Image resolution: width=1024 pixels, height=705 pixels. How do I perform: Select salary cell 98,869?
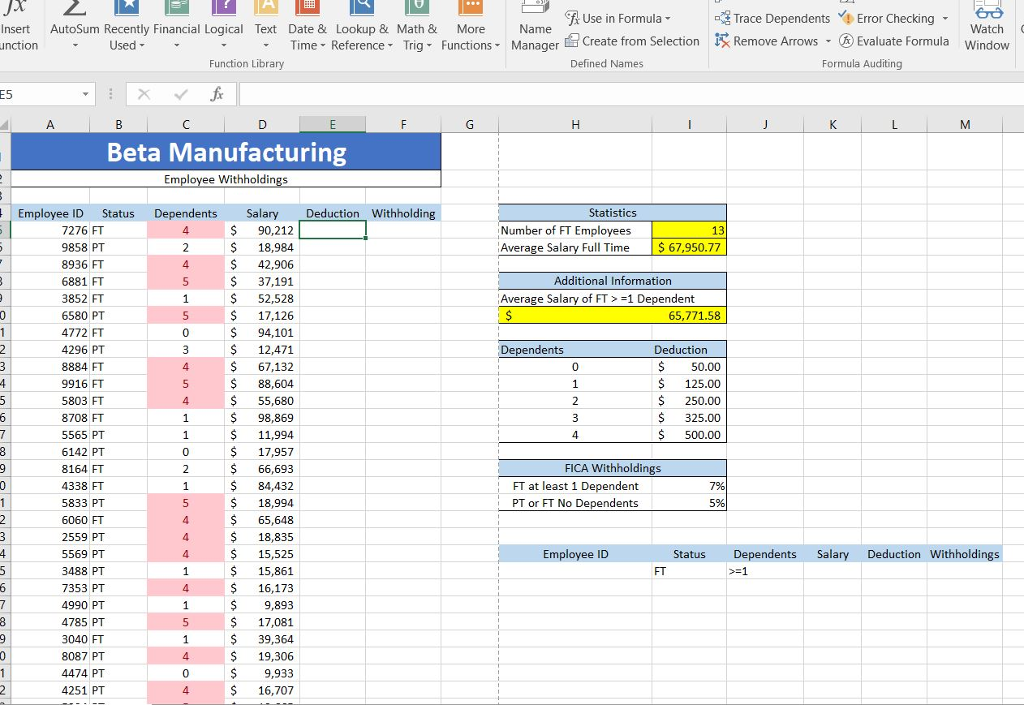point(262,418)
